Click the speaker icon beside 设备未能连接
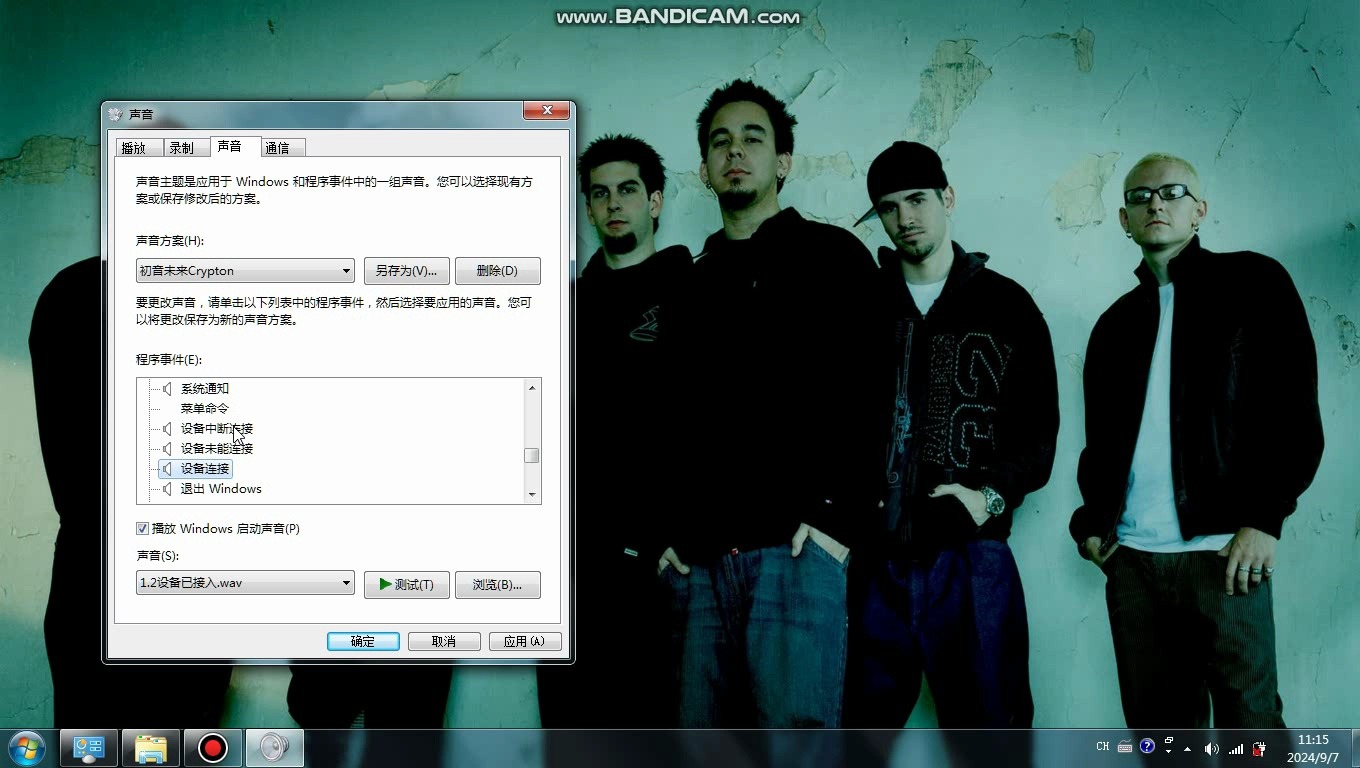The height and width of the screenshot is (768, 1360). (168, 448)
